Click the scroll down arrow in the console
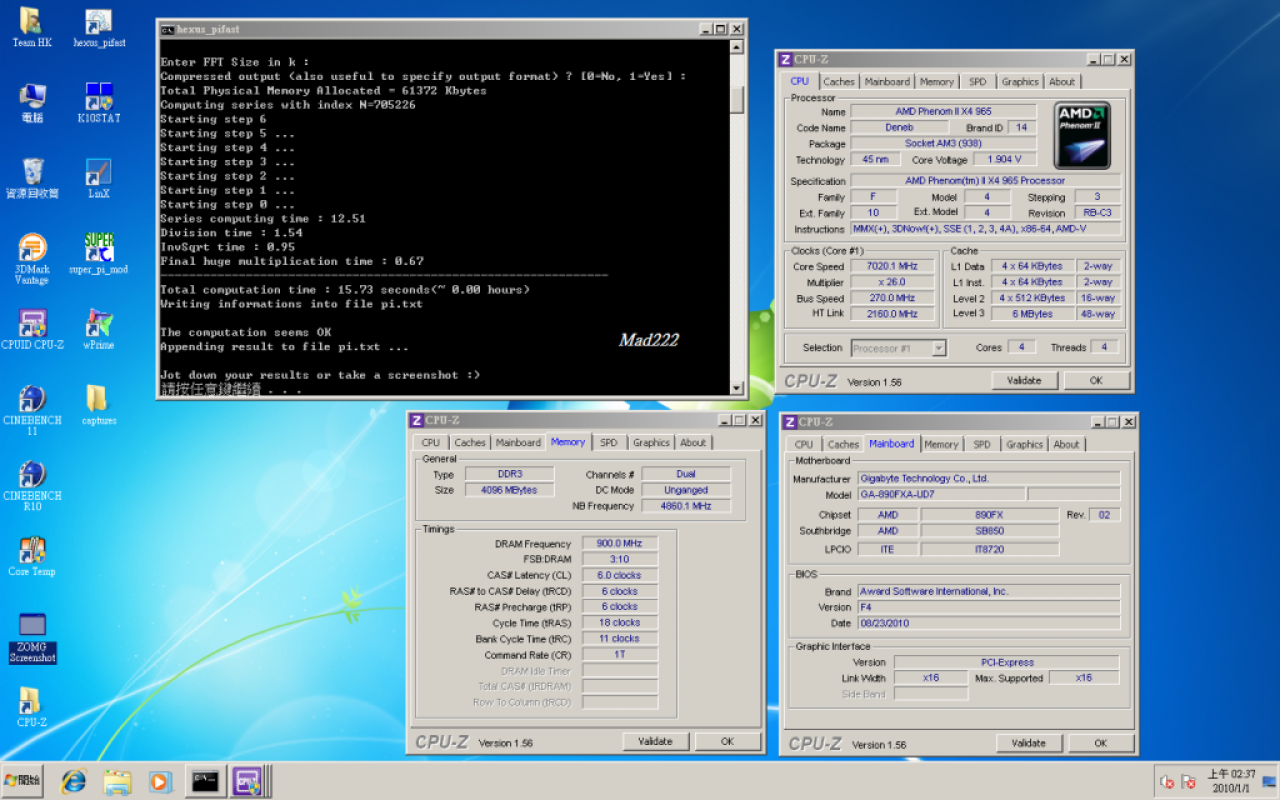The height and width of the screenshot is (800, 1280). 737,388
